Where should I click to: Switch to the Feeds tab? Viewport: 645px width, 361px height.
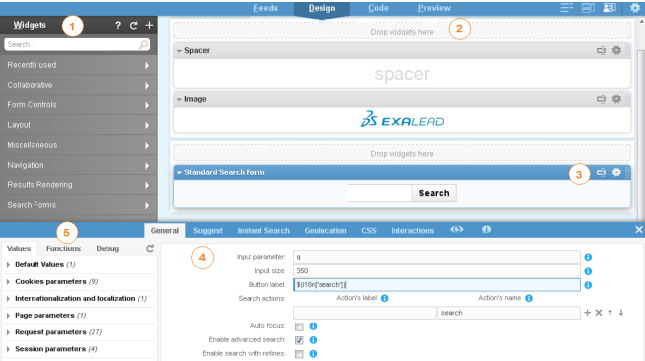point(265,8)
